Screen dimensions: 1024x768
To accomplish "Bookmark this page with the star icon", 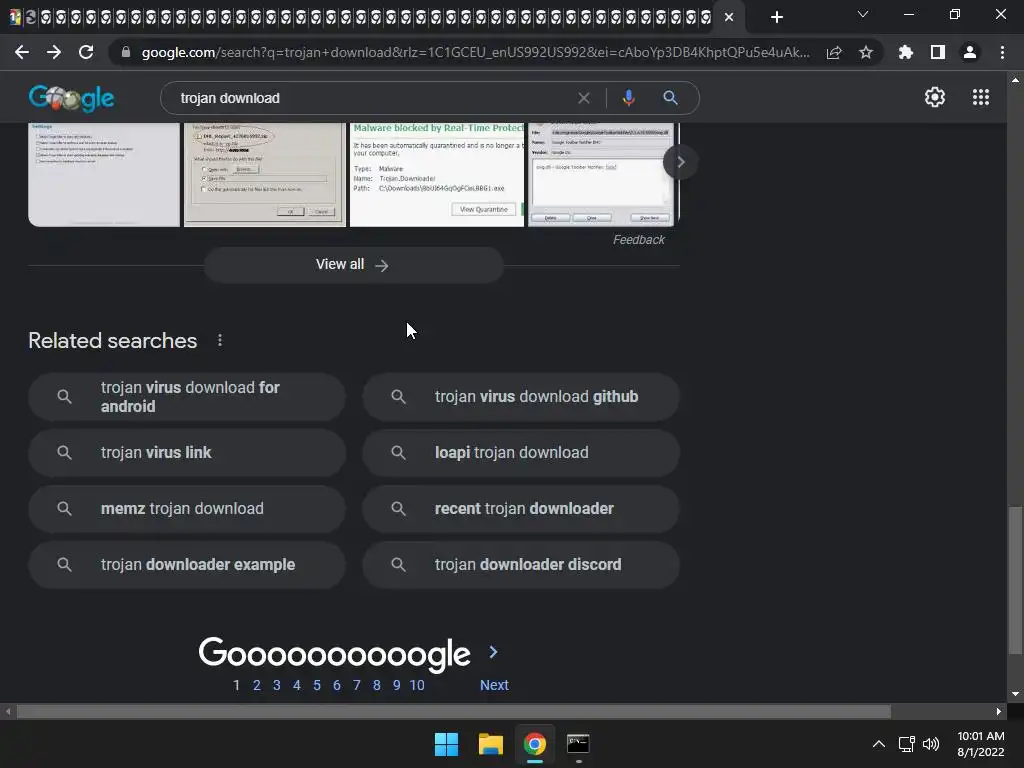I will coord(866,52).
